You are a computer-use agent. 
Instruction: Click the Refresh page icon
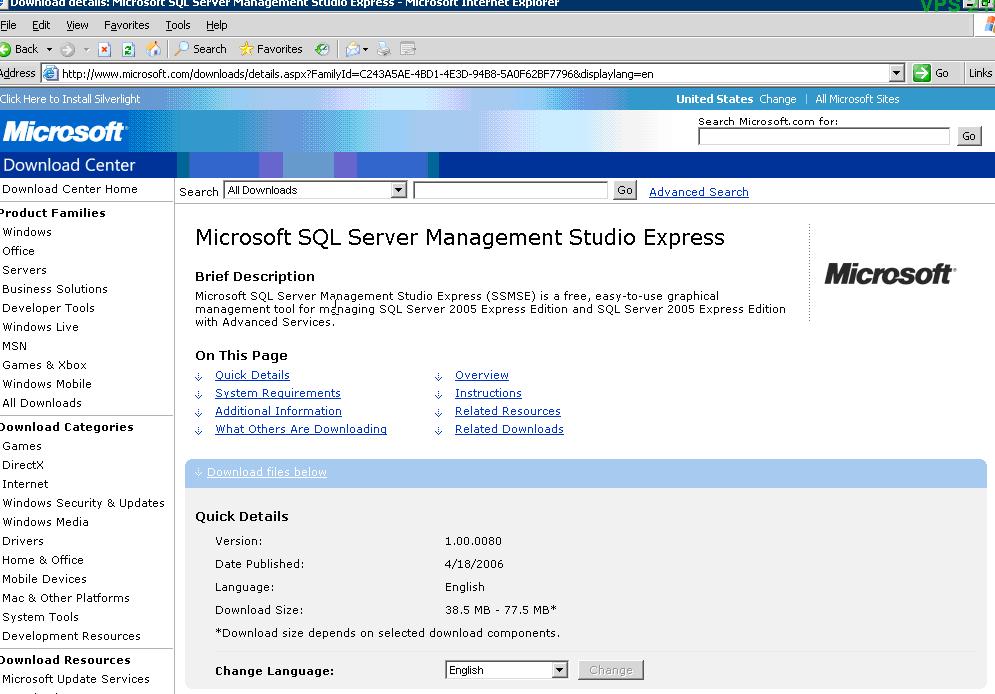click(x=129, y=49)
